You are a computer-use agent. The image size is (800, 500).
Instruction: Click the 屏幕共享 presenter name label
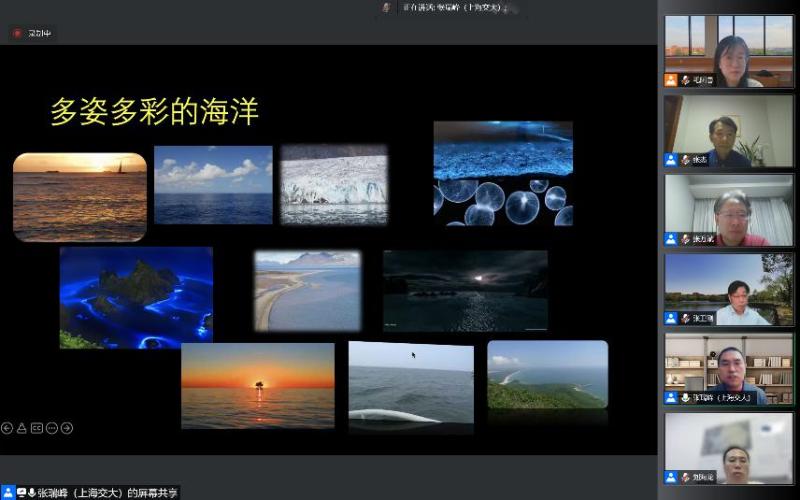click(x=110, y=493)
